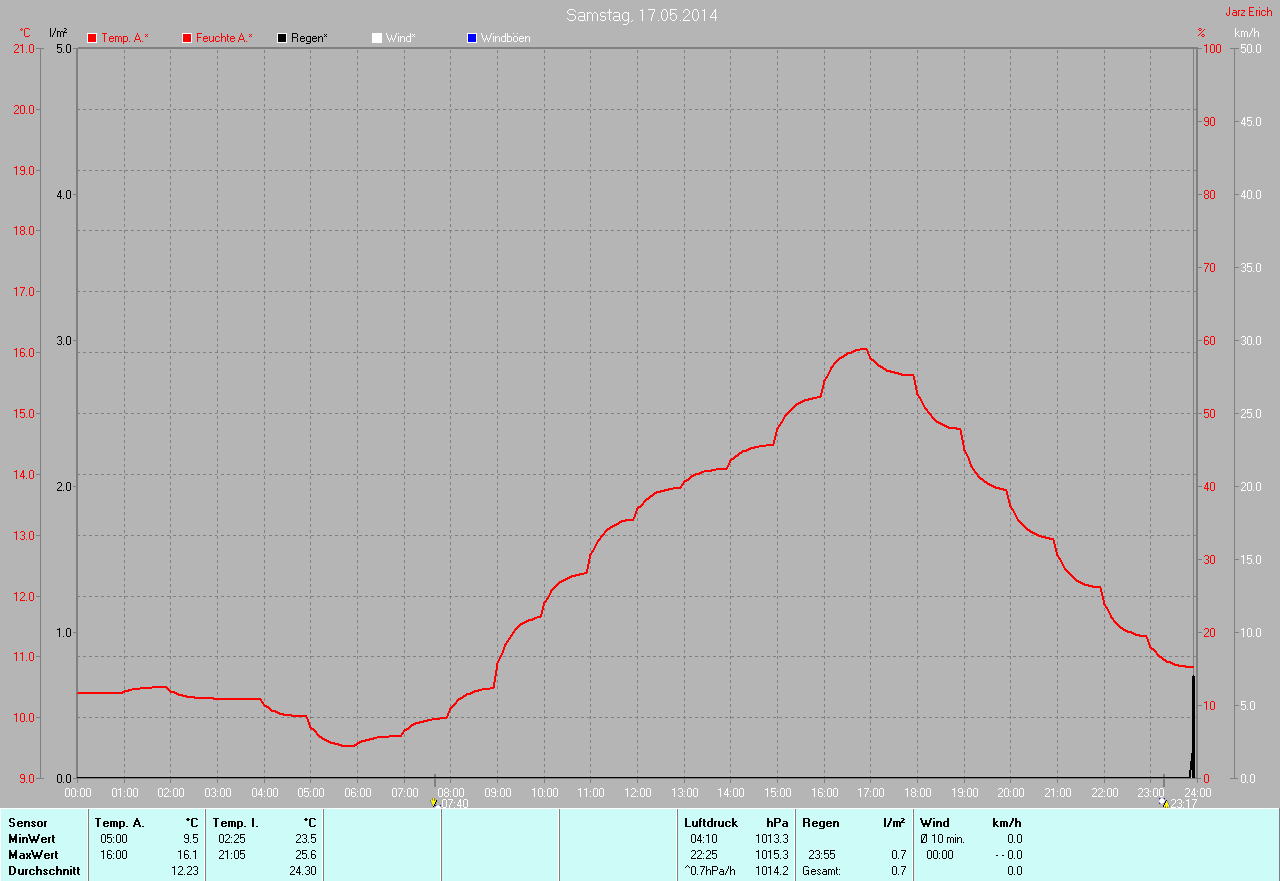This screenshot has width=1280, height=881.
Task: Click the minimum indoor temperature '23.5'
Action: (x=306, y=839)
